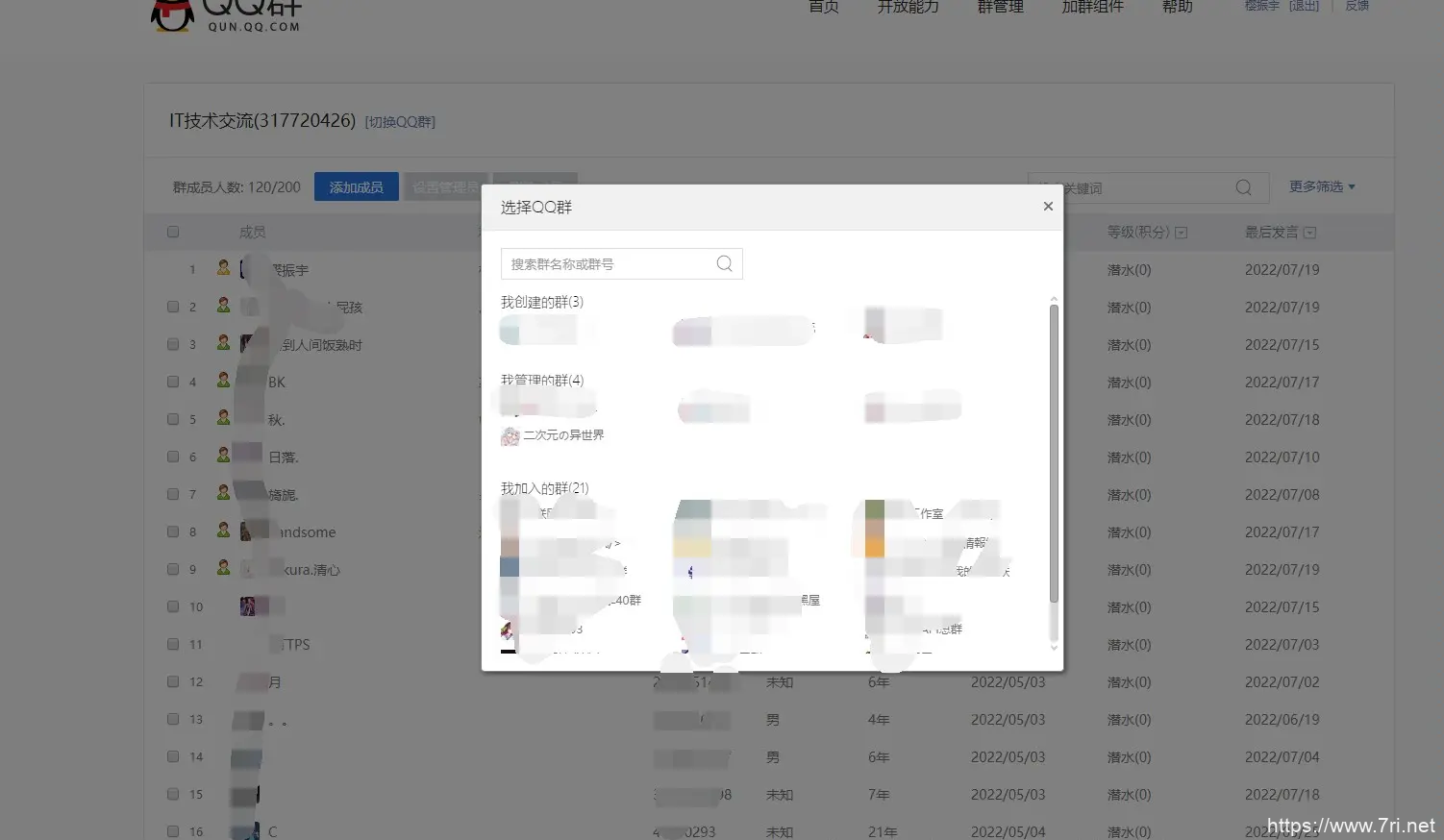The width and height of the screenshot is (1444, 840).
Task: Click the 反馈 link at top right
Action: 1357,6
